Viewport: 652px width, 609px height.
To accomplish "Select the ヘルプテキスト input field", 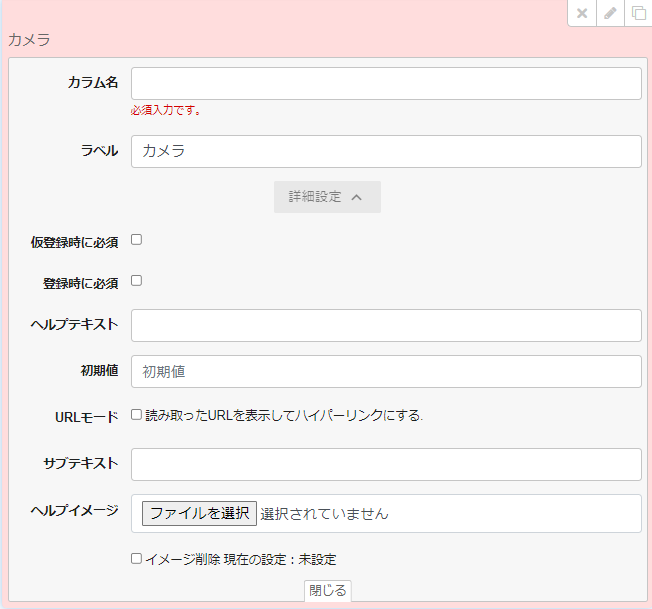I will [x=386, y=326].
